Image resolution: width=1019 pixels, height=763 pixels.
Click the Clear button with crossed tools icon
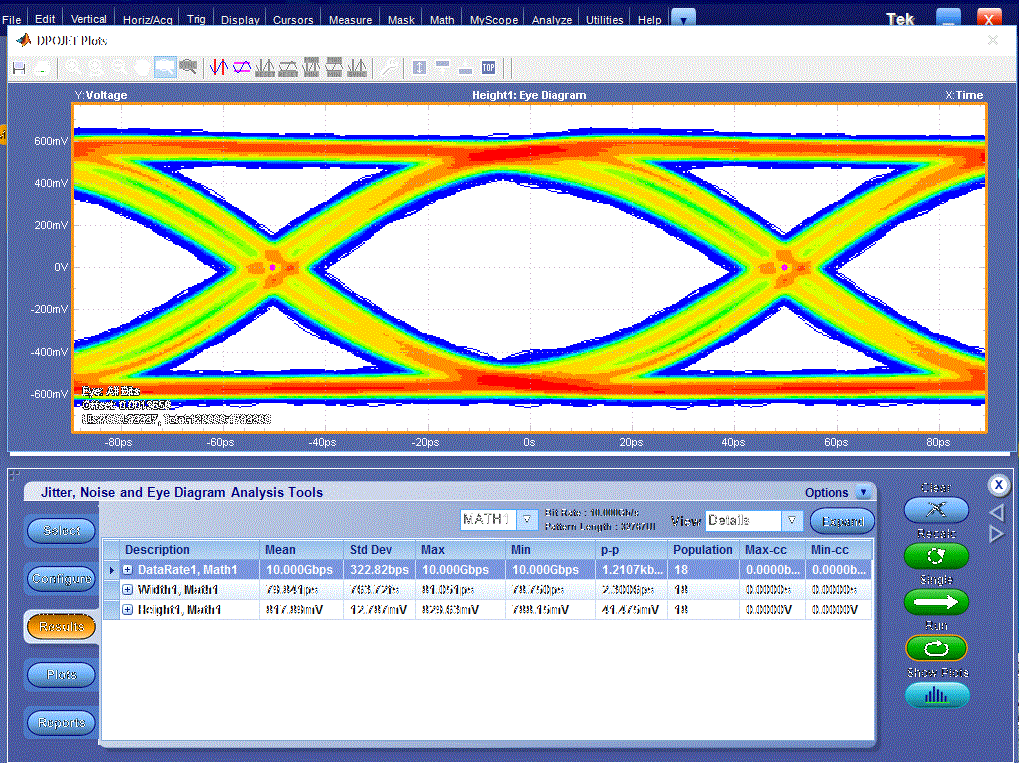click(x=936, y=509)
